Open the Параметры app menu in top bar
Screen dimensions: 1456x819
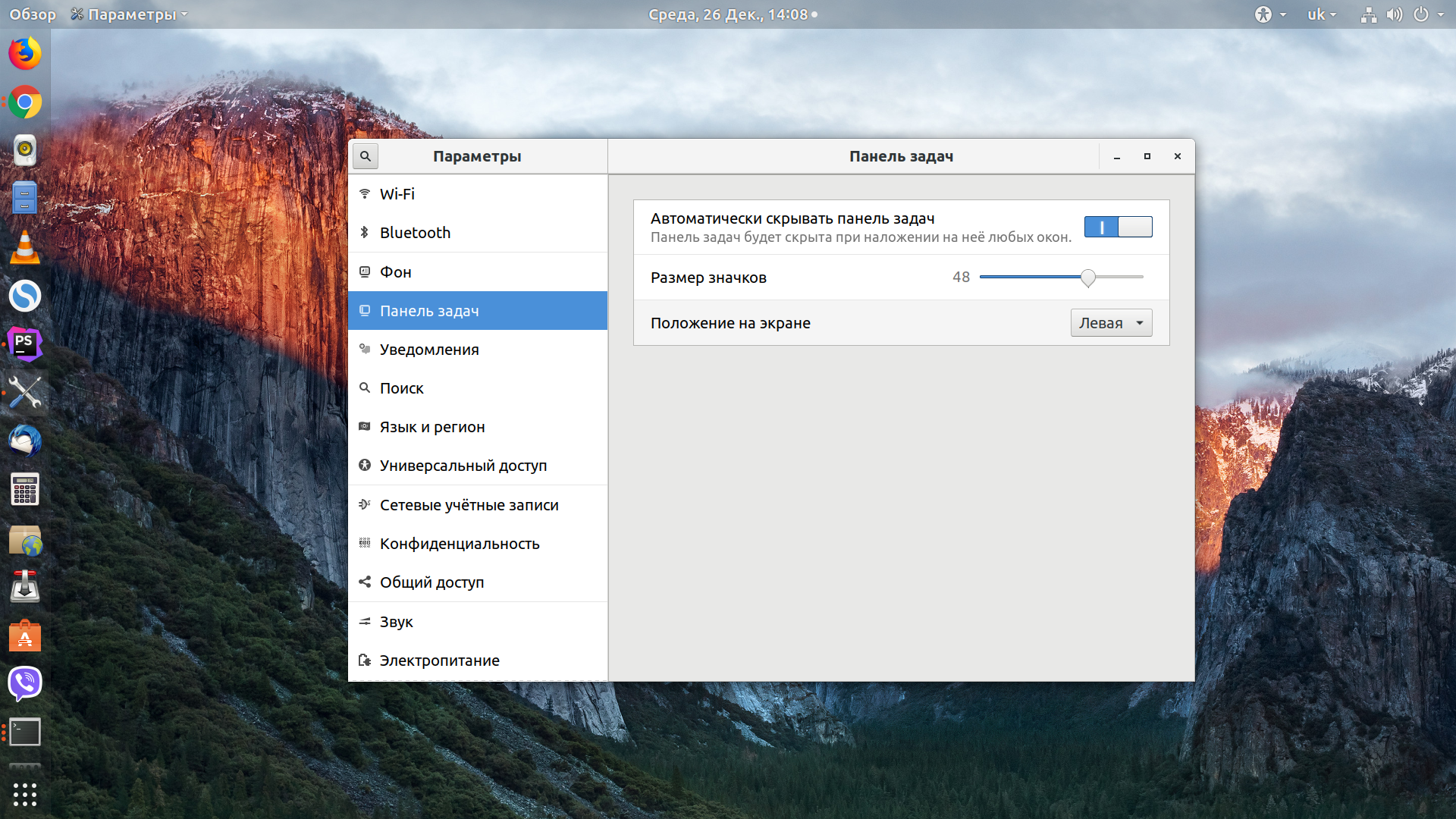pyautogui.click(x=129, y=14)
